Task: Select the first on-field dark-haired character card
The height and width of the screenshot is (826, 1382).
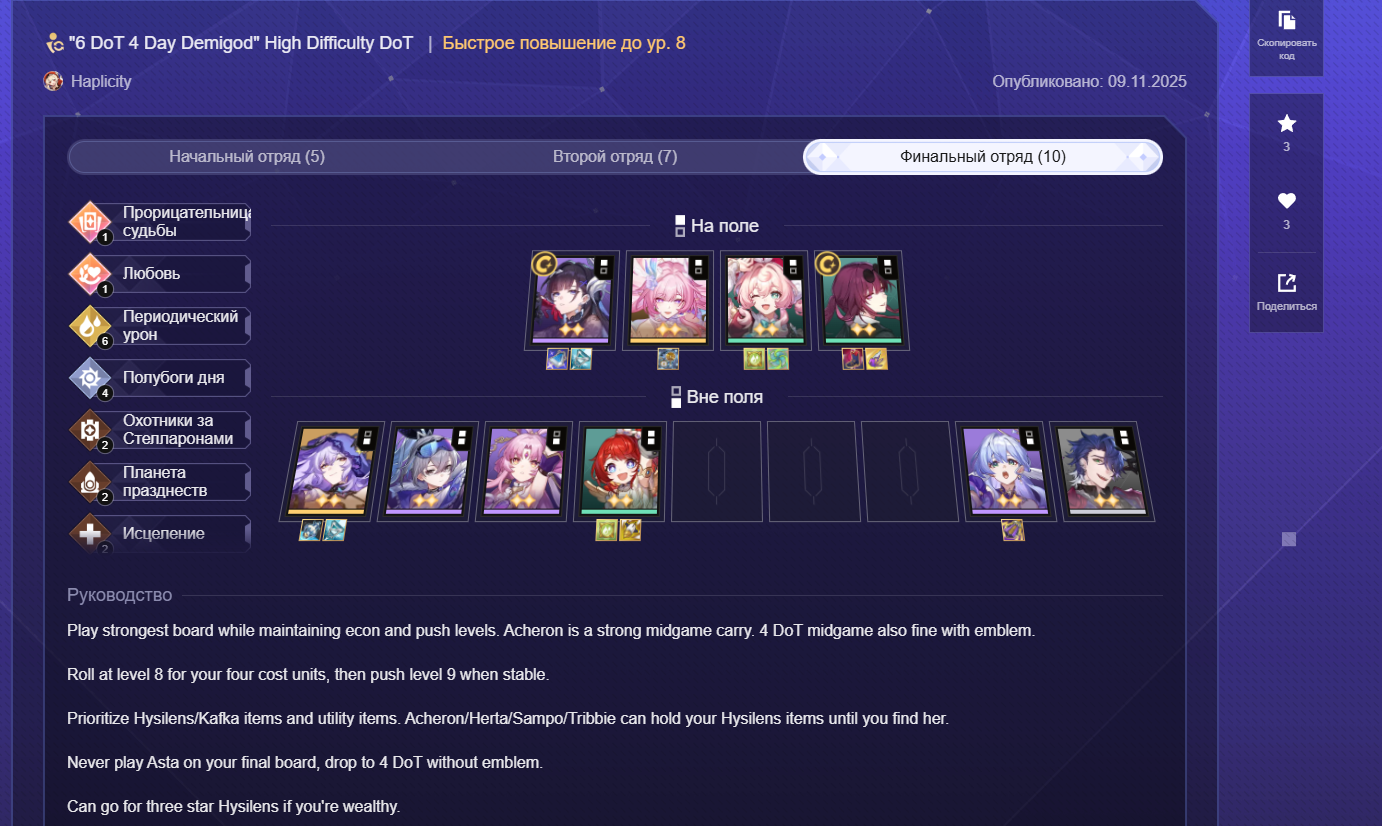Action: click(x=572, y=300)
